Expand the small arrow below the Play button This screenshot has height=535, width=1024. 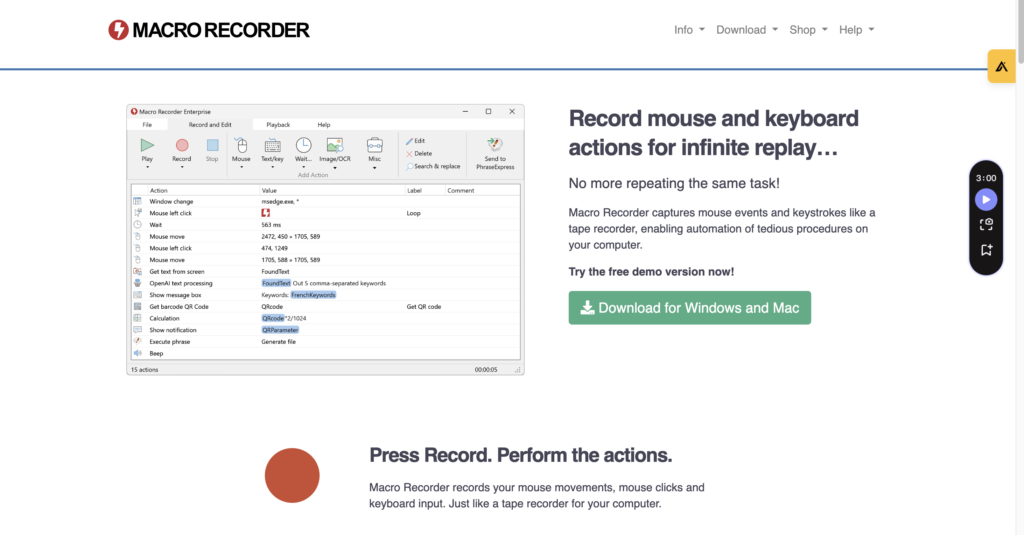pyautogui.click(x=147, y=167)
